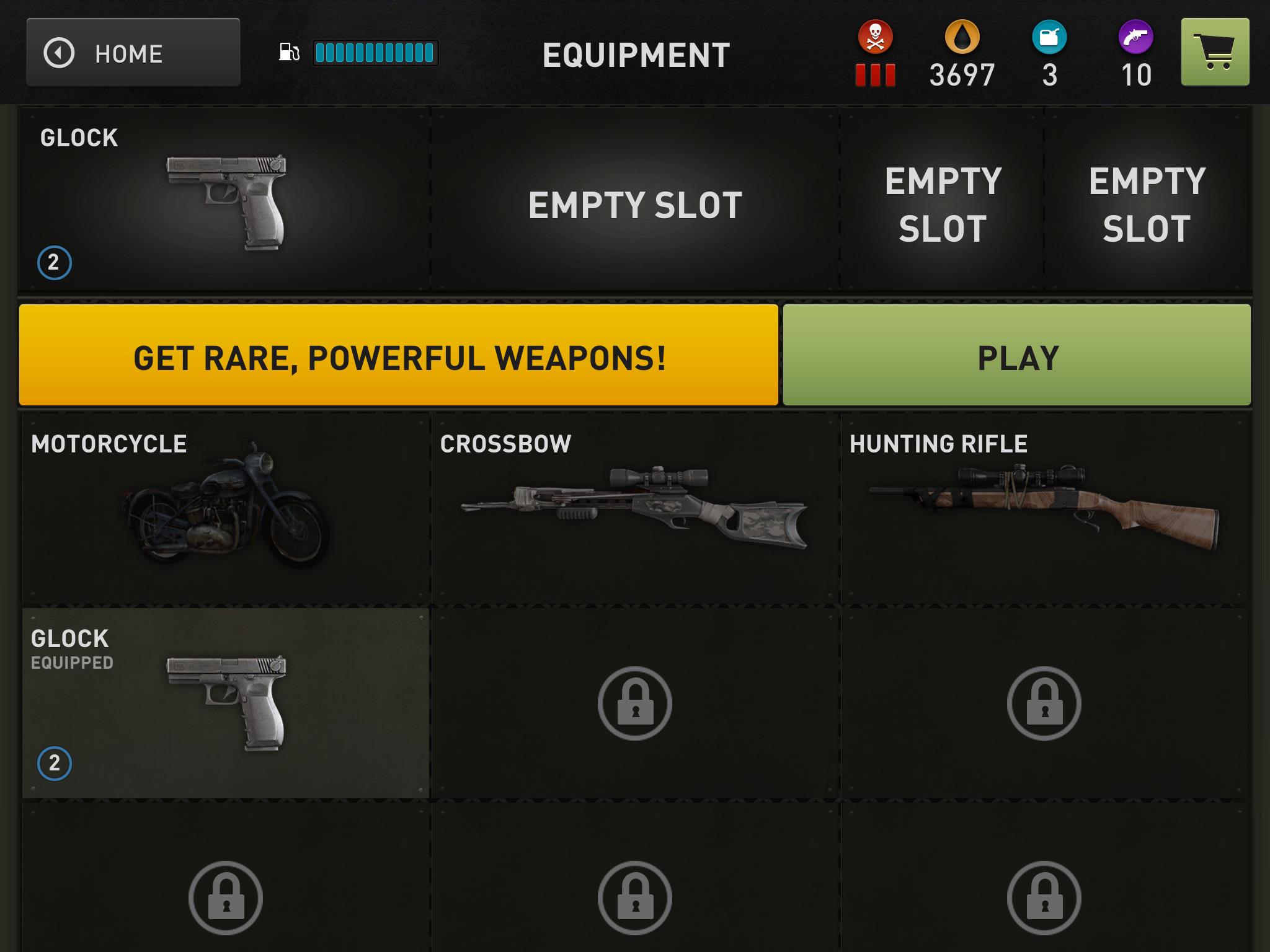Select the Crossbow weapon
Viewport: 1270px width, 952px height.
(x=635, y=508)
